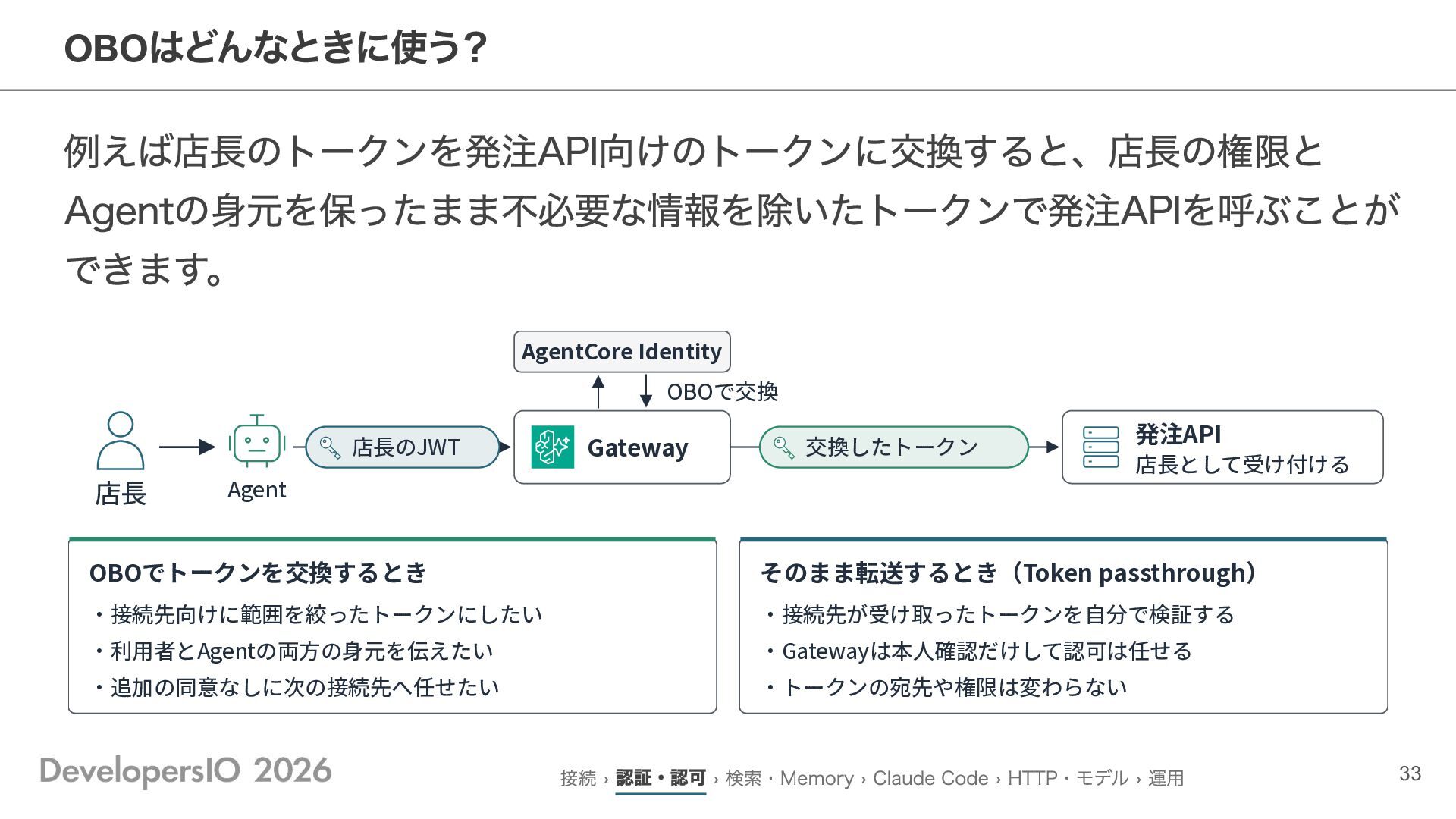Viewport: 1456px width, 819px height.
Task: Select the AgentCore Identity box
Action: (622, 352)
